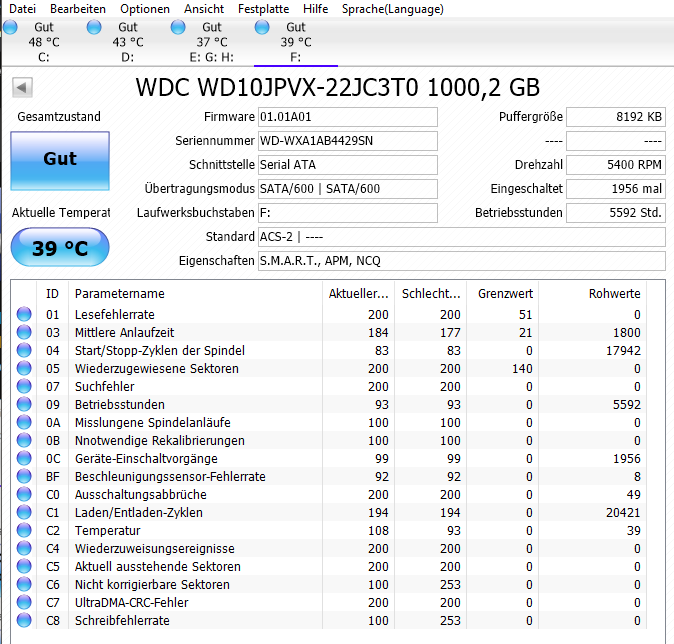Click status orb of Wiederzugewiesene Sektoren row
Screen dimensions: 674x644
tap(24, 368)
